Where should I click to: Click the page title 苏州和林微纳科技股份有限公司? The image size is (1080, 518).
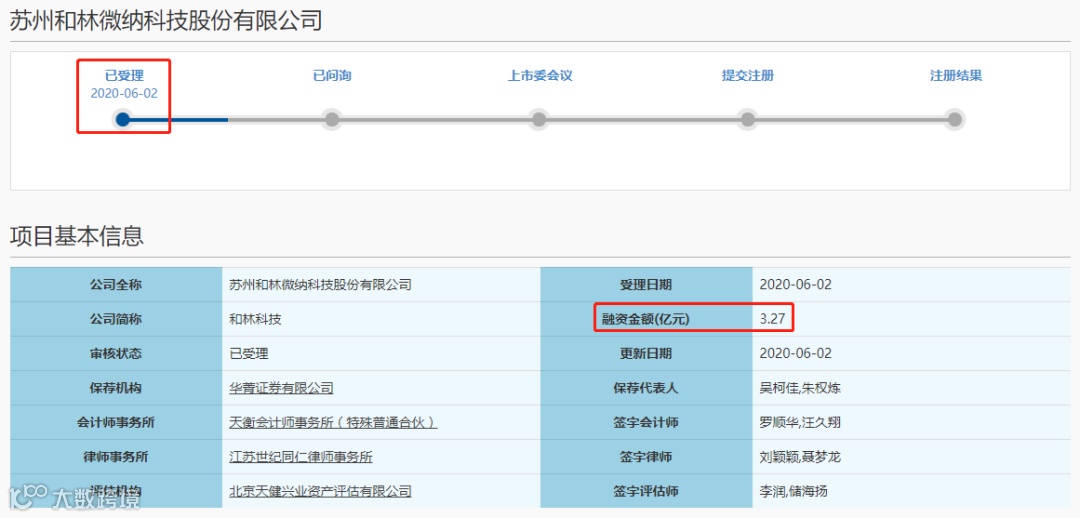coord(166,21)
